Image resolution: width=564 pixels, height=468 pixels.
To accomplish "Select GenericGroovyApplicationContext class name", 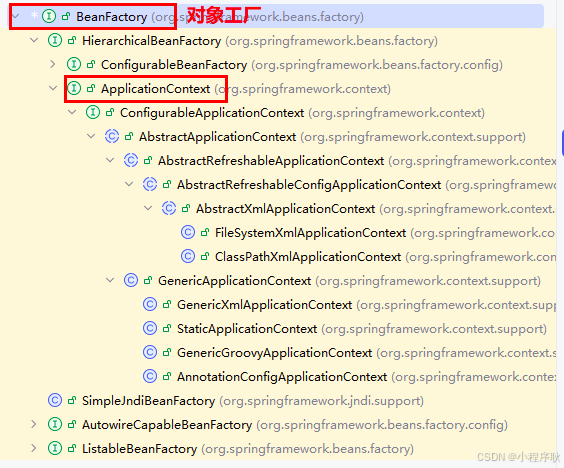I will 274,353.
